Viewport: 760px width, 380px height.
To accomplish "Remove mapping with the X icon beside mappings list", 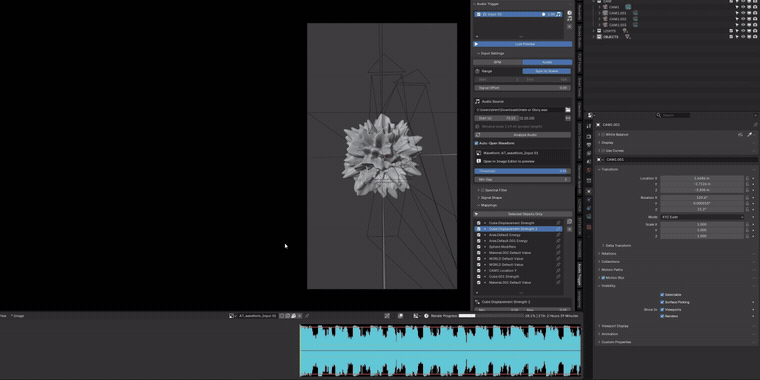I will (570, 229).
